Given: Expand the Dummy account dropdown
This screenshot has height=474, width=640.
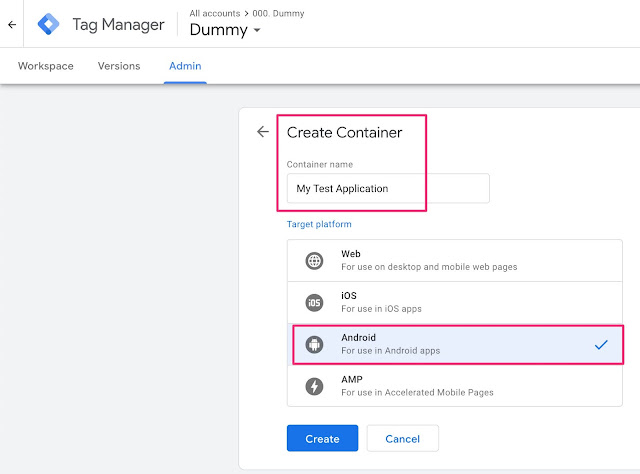Looking at the screenshot, I should point(225,31).
